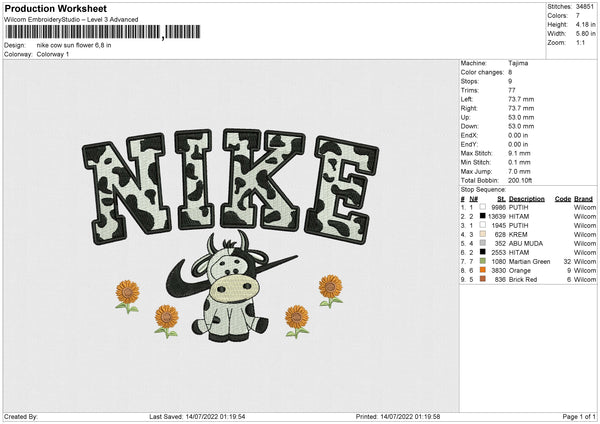The width and height of the screenshot is (600, 424).
Task: Click the letter N in NIKE
Action: tap(125, 188)
